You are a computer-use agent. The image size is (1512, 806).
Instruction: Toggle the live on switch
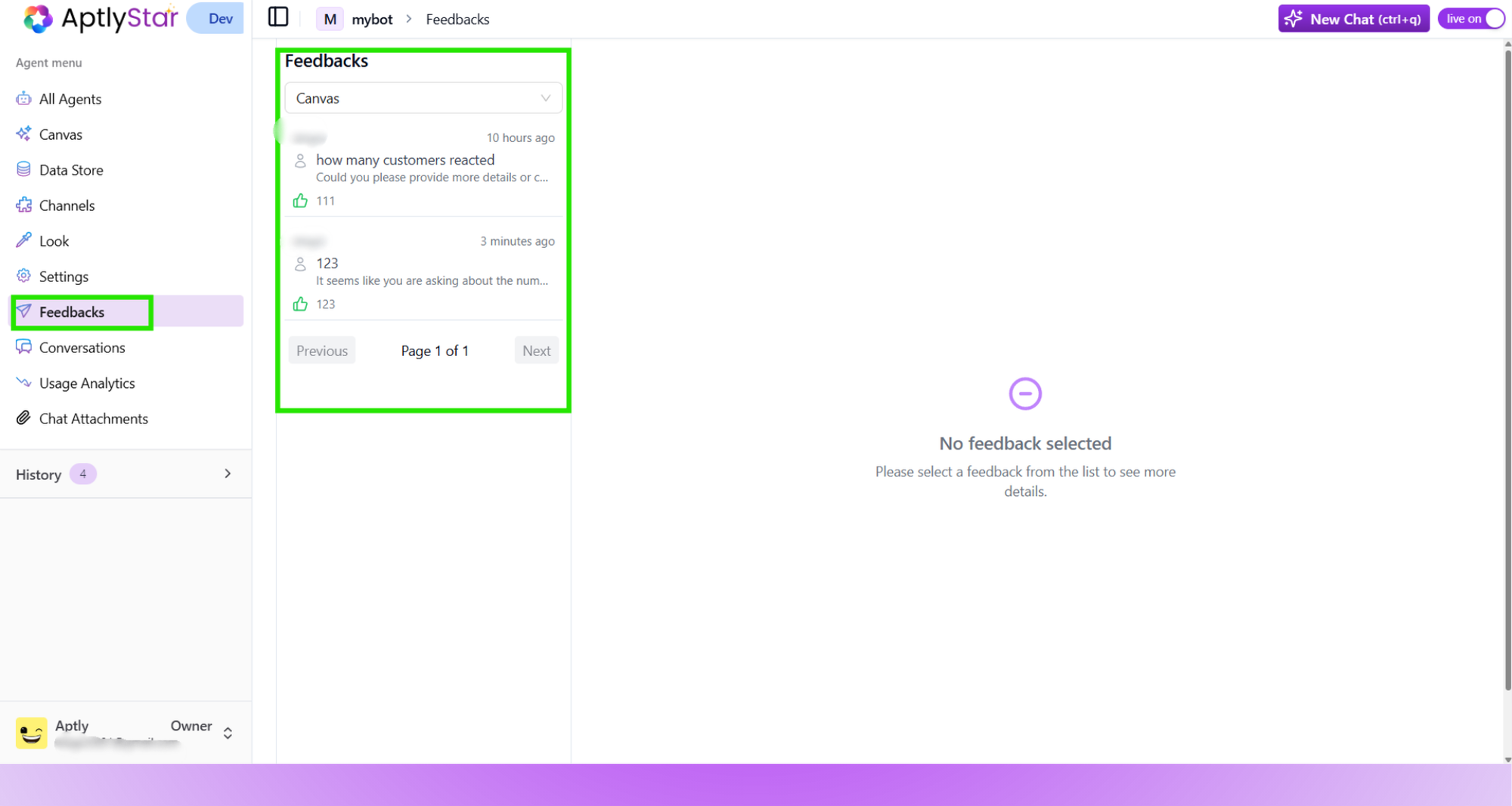click(x=1493, y=18)
